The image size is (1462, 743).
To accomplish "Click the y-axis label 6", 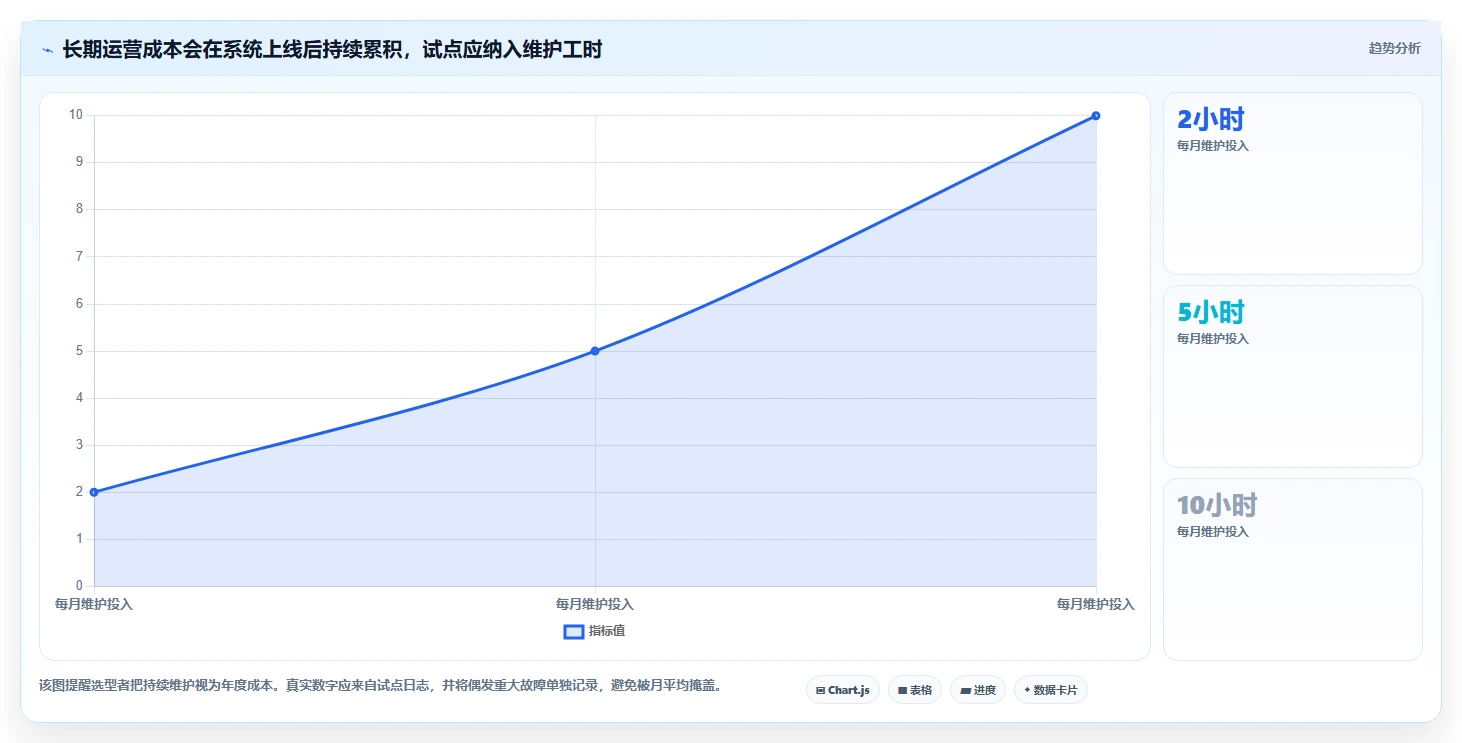I will click(x=79, y=304).
